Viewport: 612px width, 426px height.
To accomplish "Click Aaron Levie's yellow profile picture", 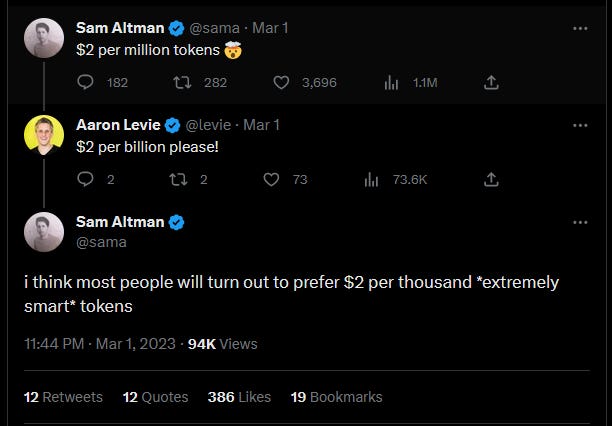I will point(44,135).
